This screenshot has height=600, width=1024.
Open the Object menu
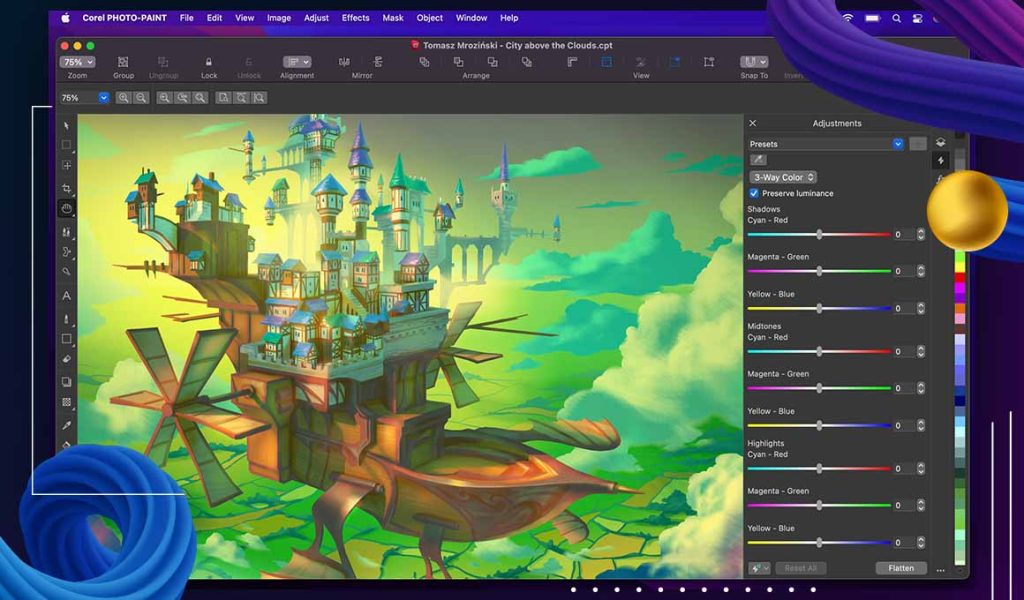click(x=430, y=18)
